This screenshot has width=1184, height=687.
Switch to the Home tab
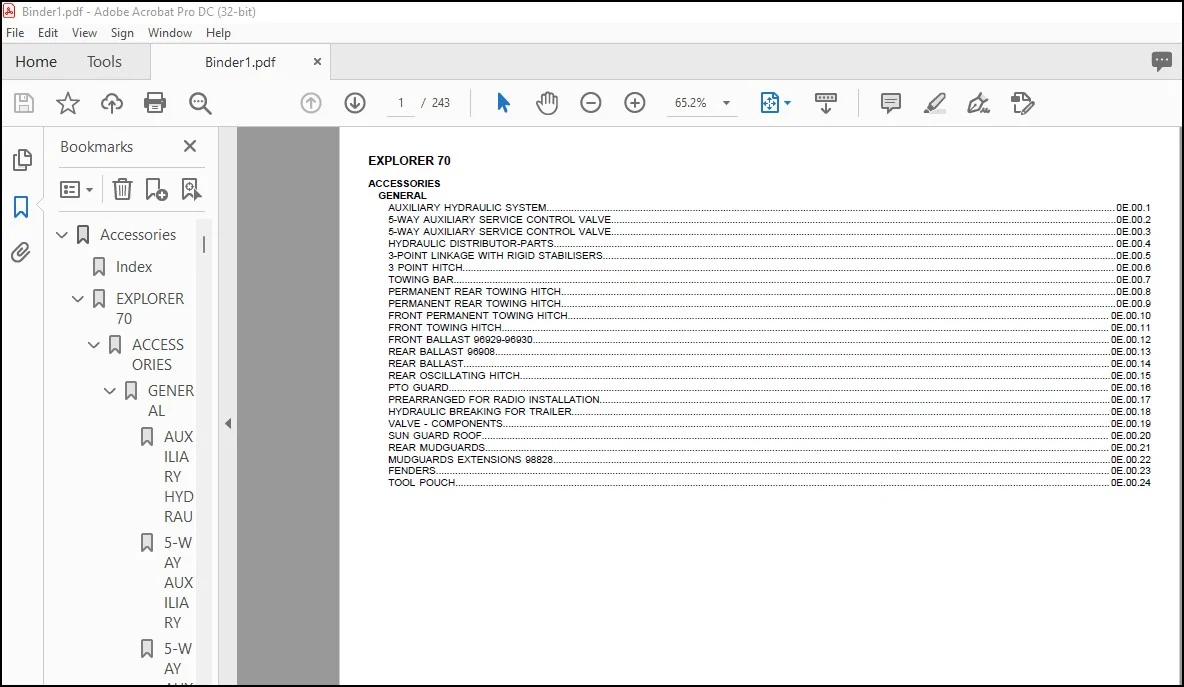click(x=36, y=62)
